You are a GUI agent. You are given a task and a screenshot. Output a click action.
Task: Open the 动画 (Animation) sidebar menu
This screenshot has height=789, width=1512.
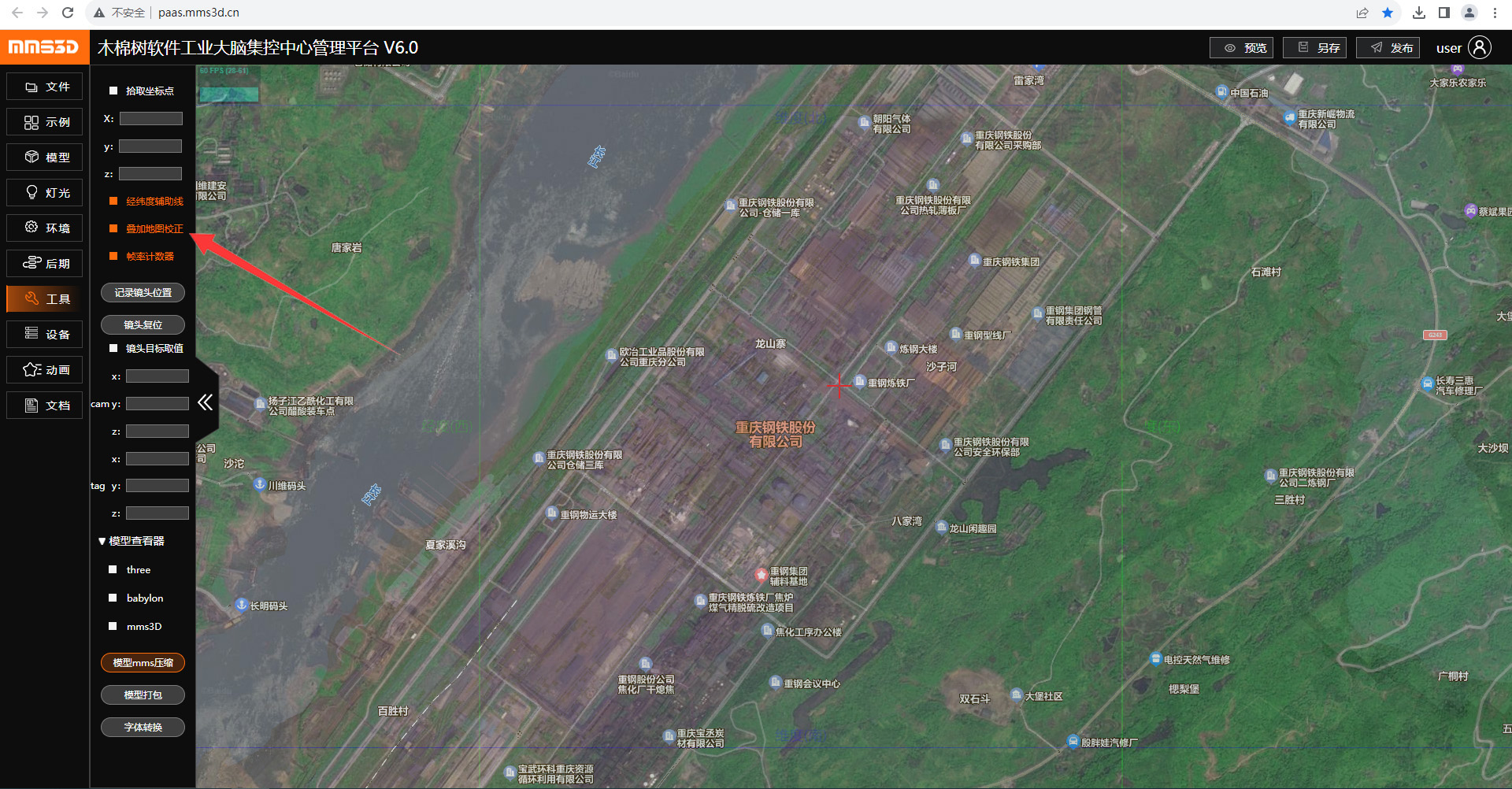click(x=44, y=370)
